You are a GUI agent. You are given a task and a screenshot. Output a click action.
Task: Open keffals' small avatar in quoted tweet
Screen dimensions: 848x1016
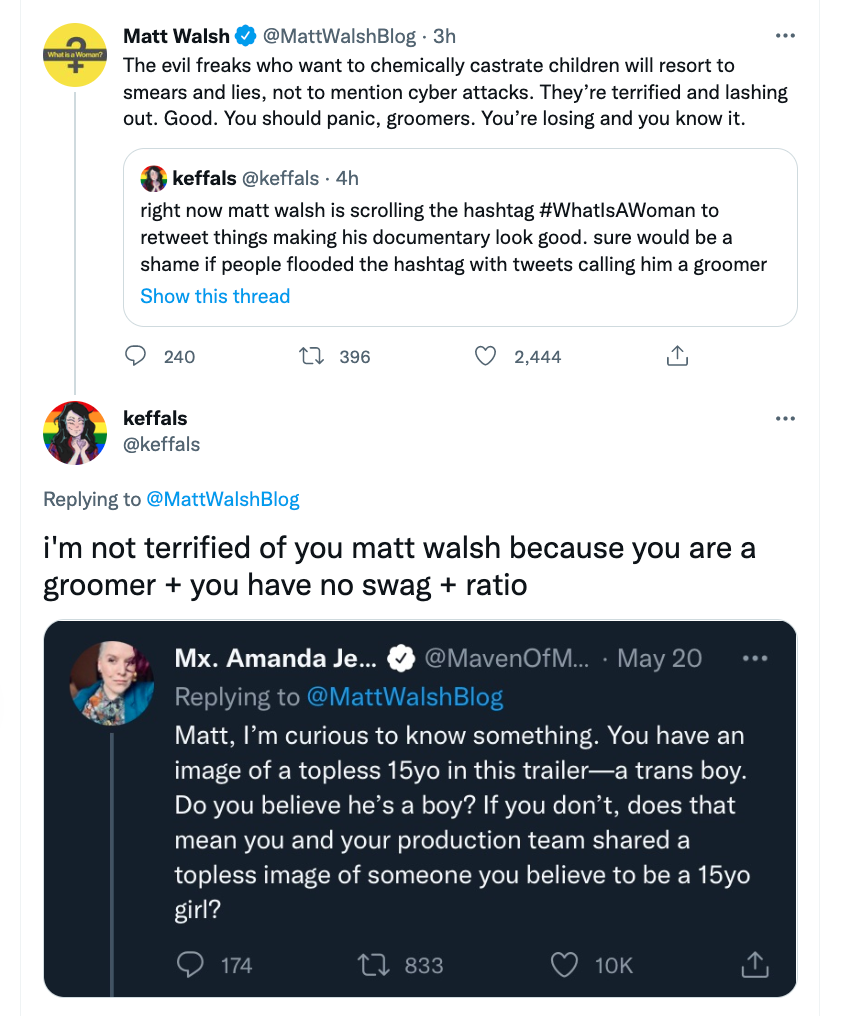coord(154,178)
